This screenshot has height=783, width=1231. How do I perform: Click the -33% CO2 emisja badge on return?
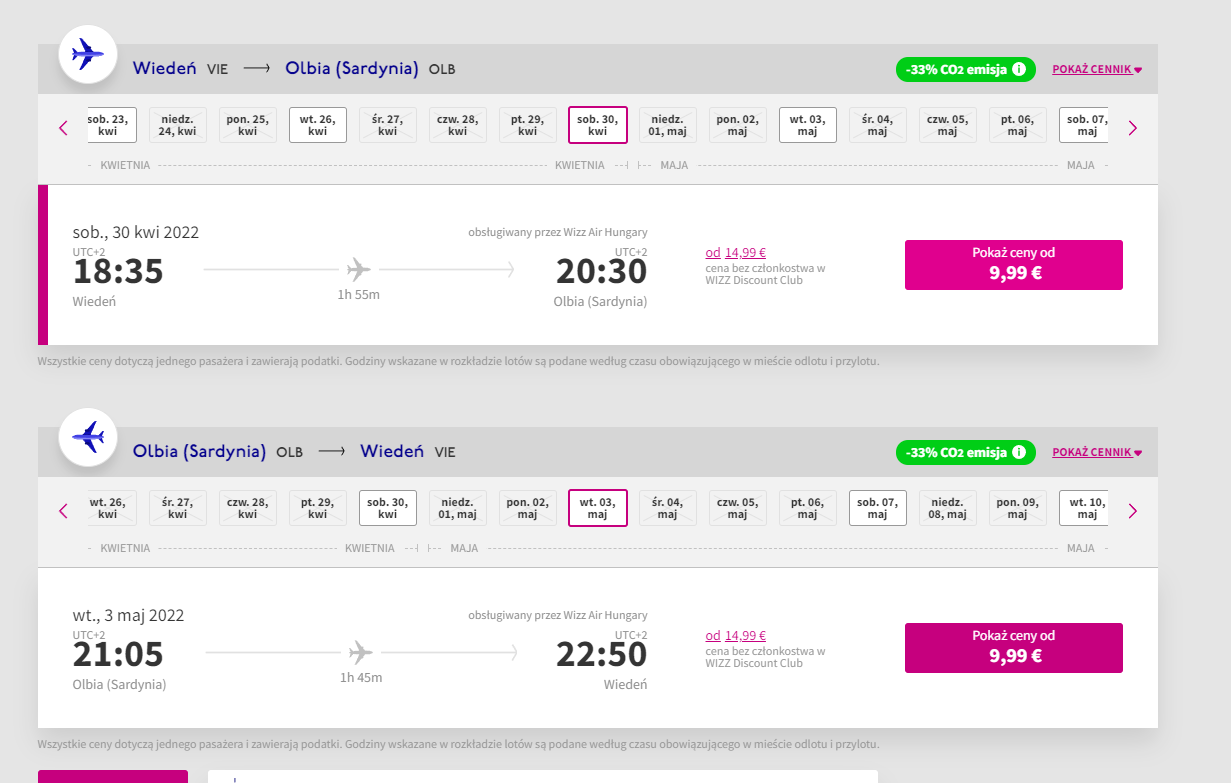(x=965, y=452)
